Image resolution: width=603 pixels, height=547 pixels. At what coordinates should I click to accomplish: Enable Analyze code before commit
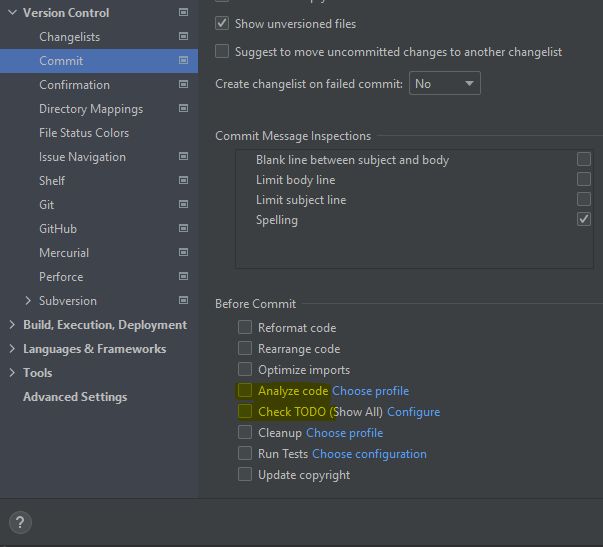tap(245, 390)
